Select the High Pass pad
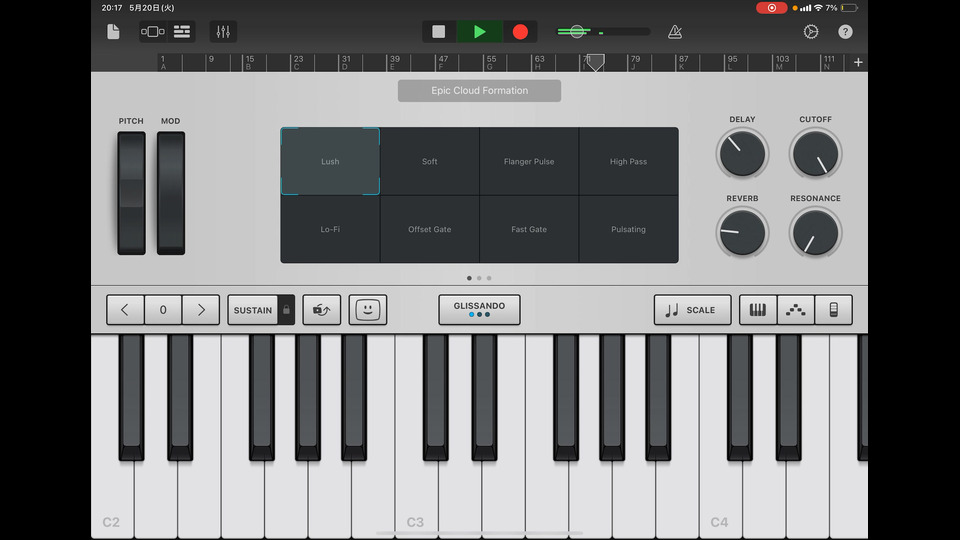The height and width of the screenshot is (540, 960). point(628,162)
